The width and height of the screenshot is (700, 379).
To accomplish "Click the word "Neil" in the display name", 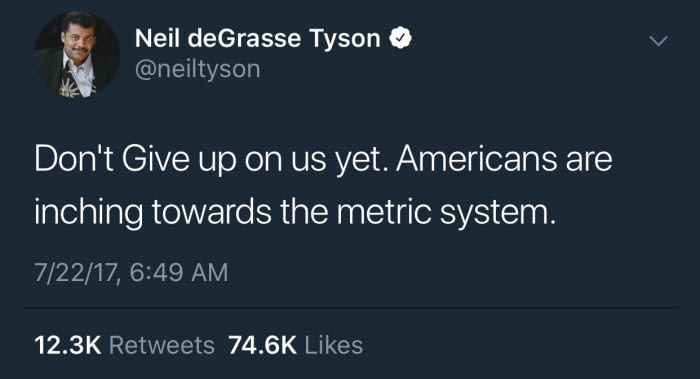I will [x=157, y=38].
